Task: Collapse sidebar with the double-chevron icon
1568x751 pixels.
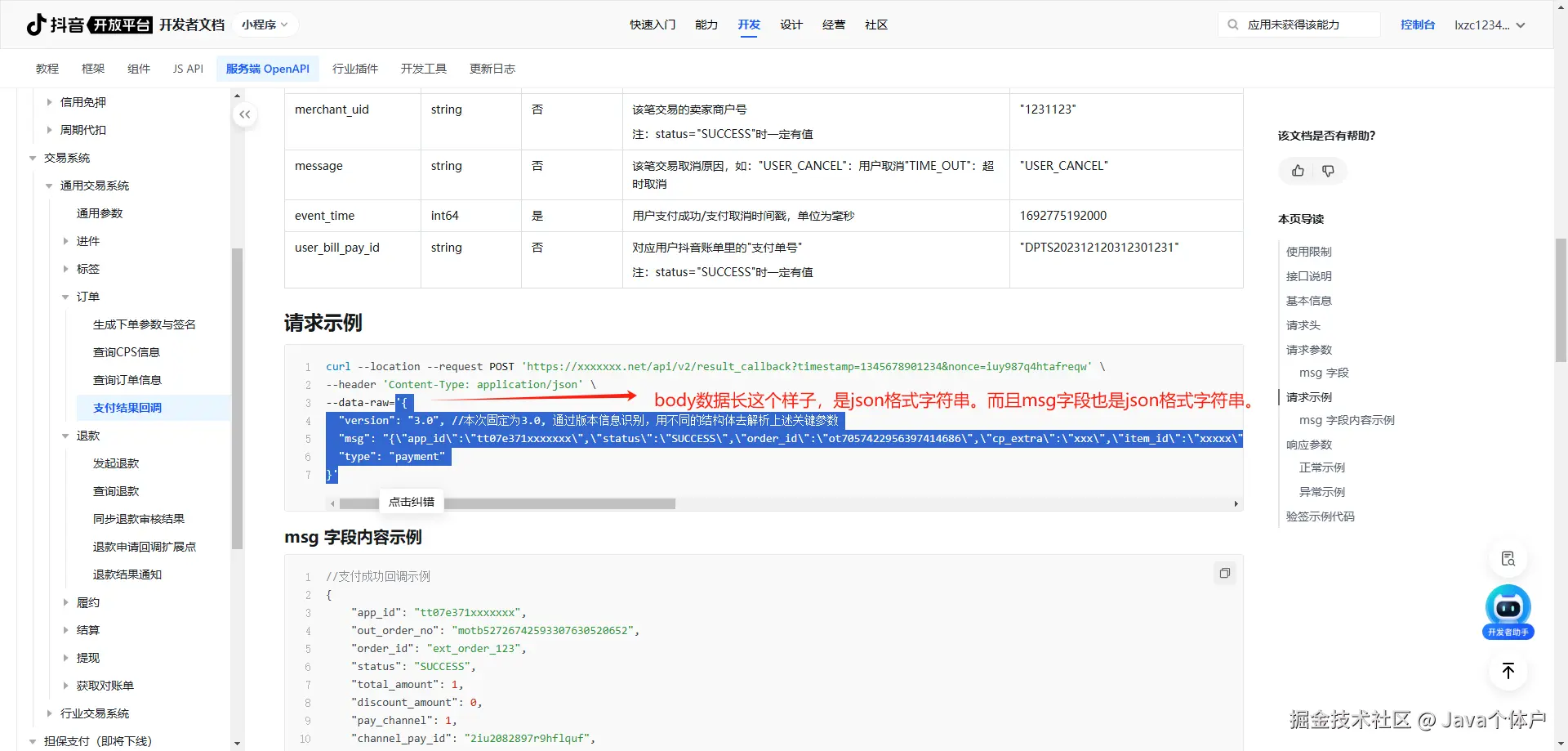Action: (x=245, y=114)
